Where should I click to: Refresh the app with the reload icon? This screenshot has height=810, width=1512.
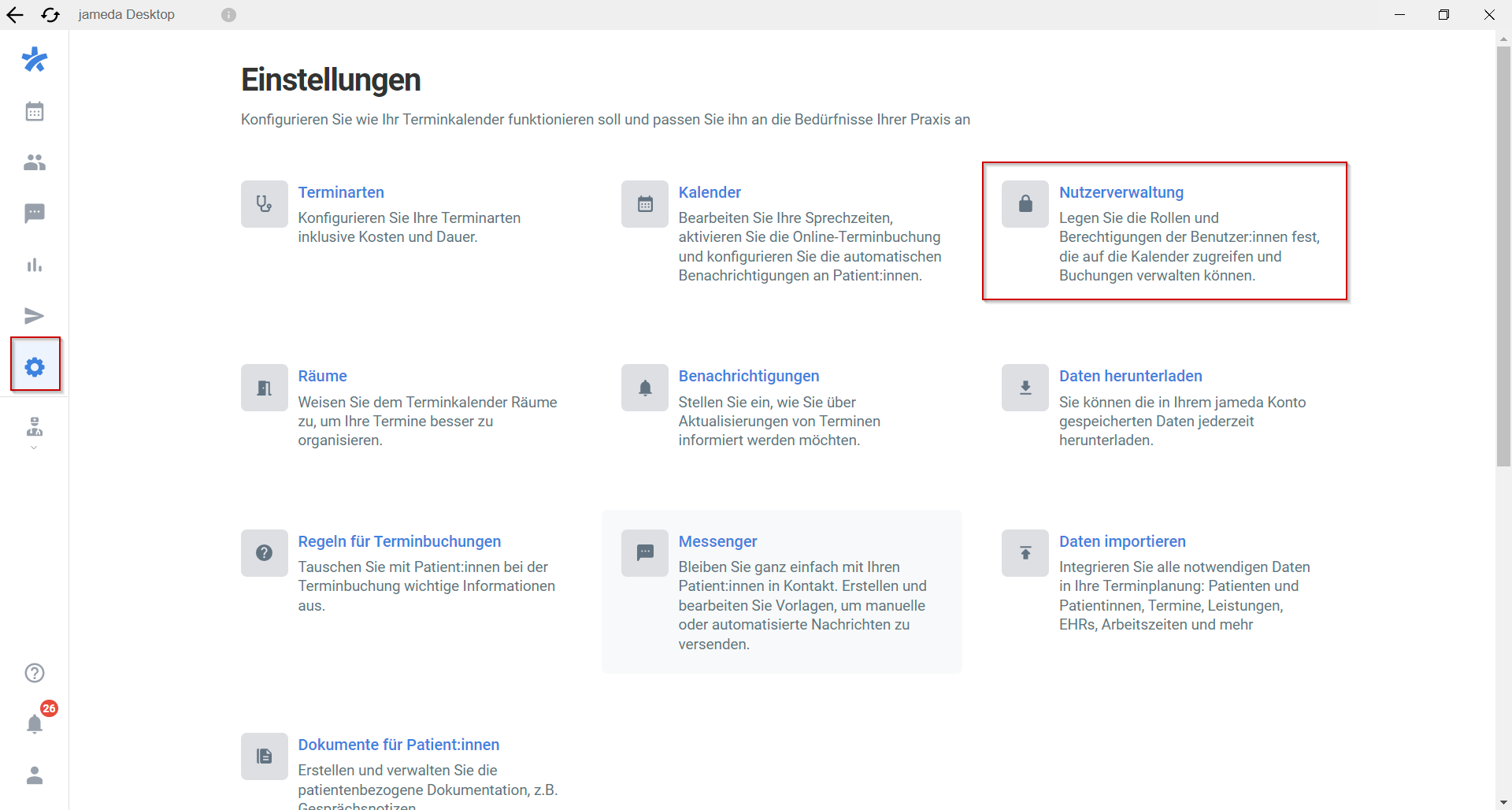point(50,14)
